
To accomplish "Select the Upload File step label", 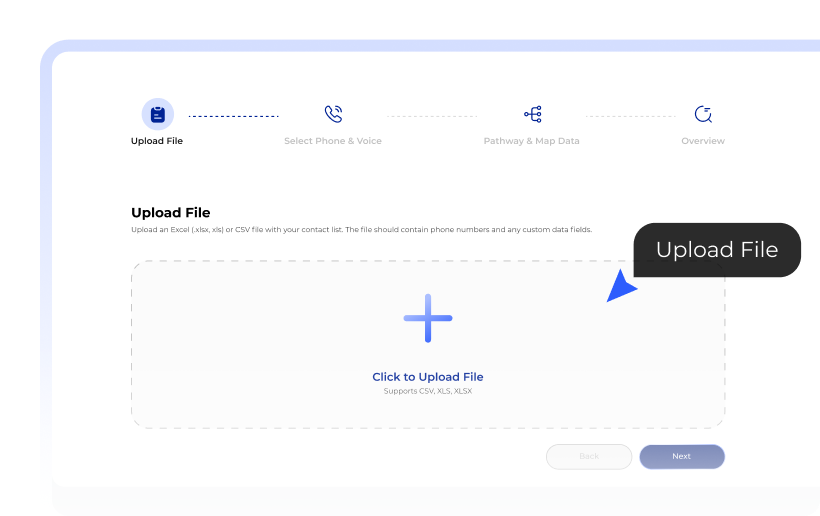I will 157,141.
